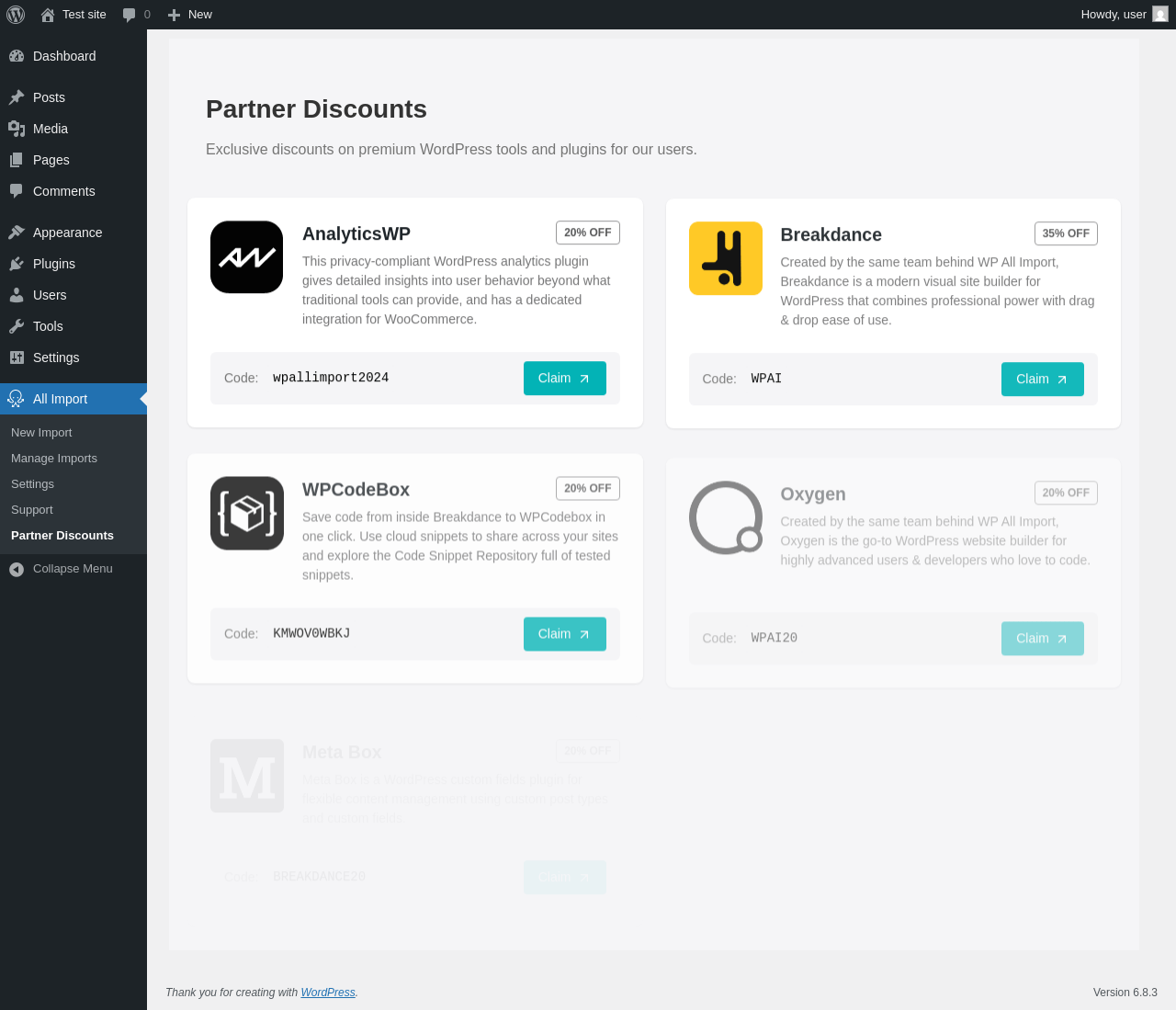The height and width of the screenshot is (1010, 1176).
Task: Open the New content menu
Action: coord(190,15)
